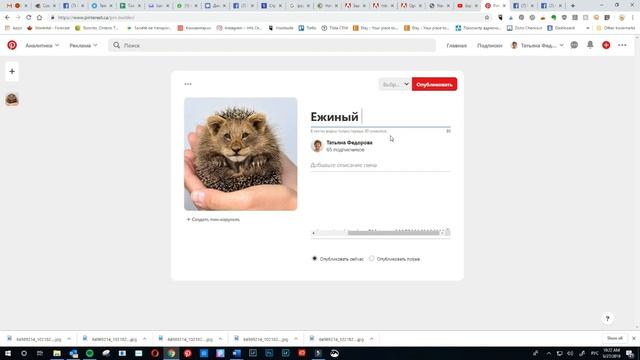The width and height of the screenshot is (640, 360).
Task: Add a new pin with the plus button
Action: click(x=12, y=71)
